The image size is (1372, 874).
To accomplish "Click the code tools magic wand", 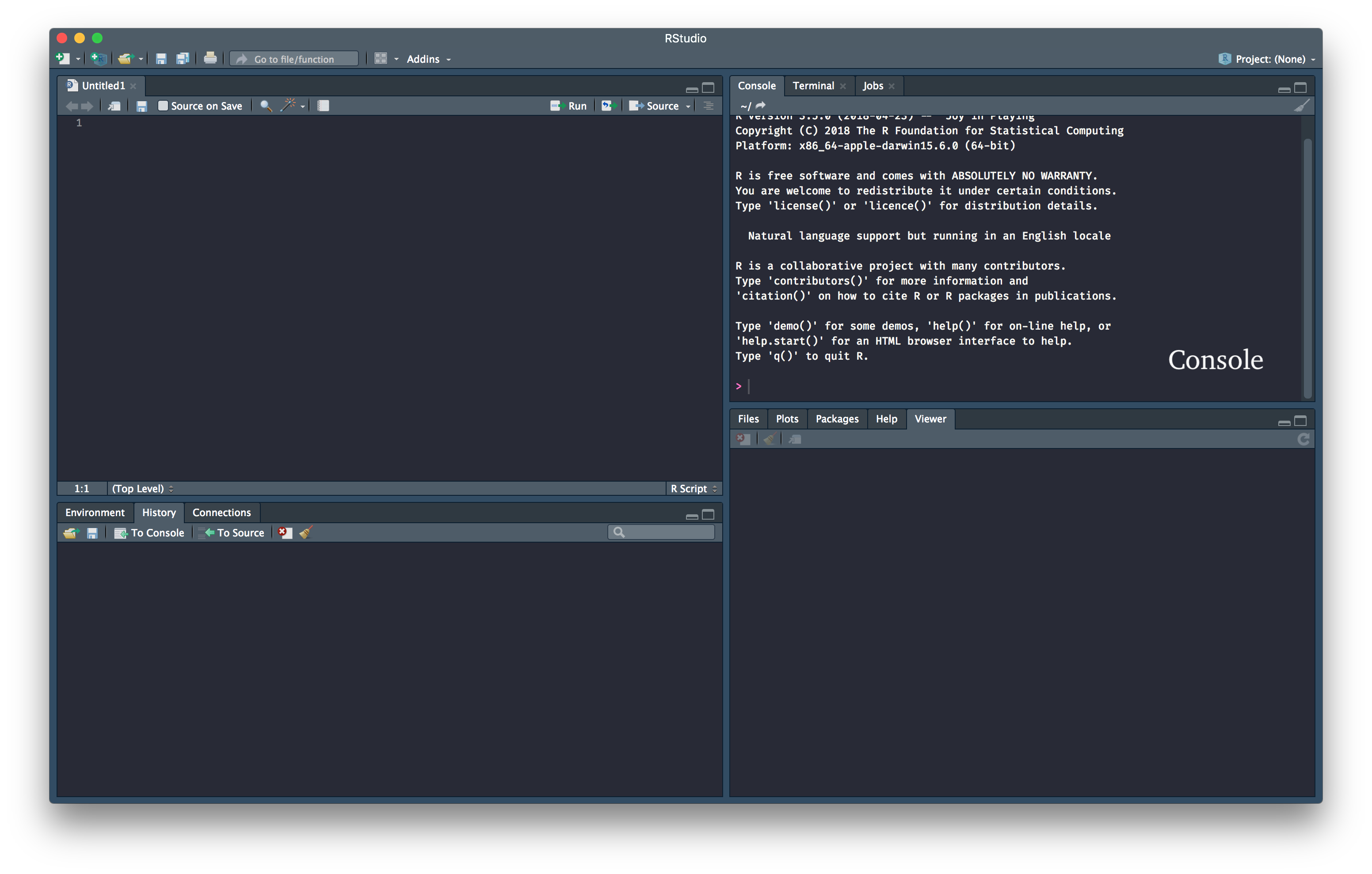I will pyautogui.click(x=289, y=105).
